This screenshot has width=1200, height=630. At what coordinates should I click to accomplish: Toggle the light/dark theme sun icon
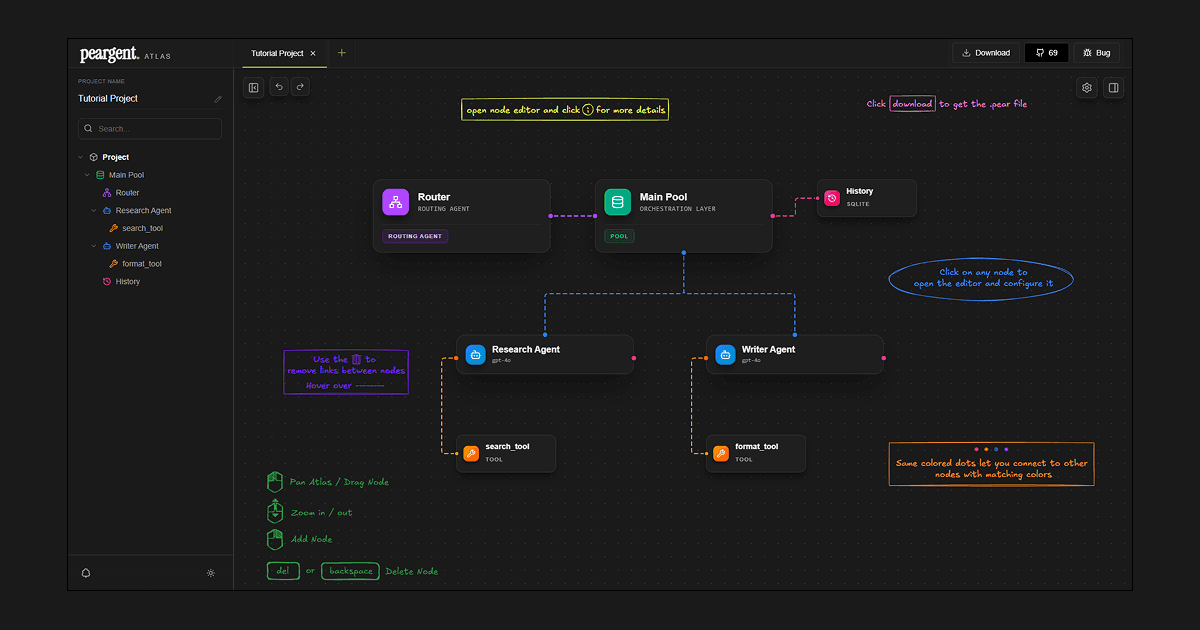[210, 573]
